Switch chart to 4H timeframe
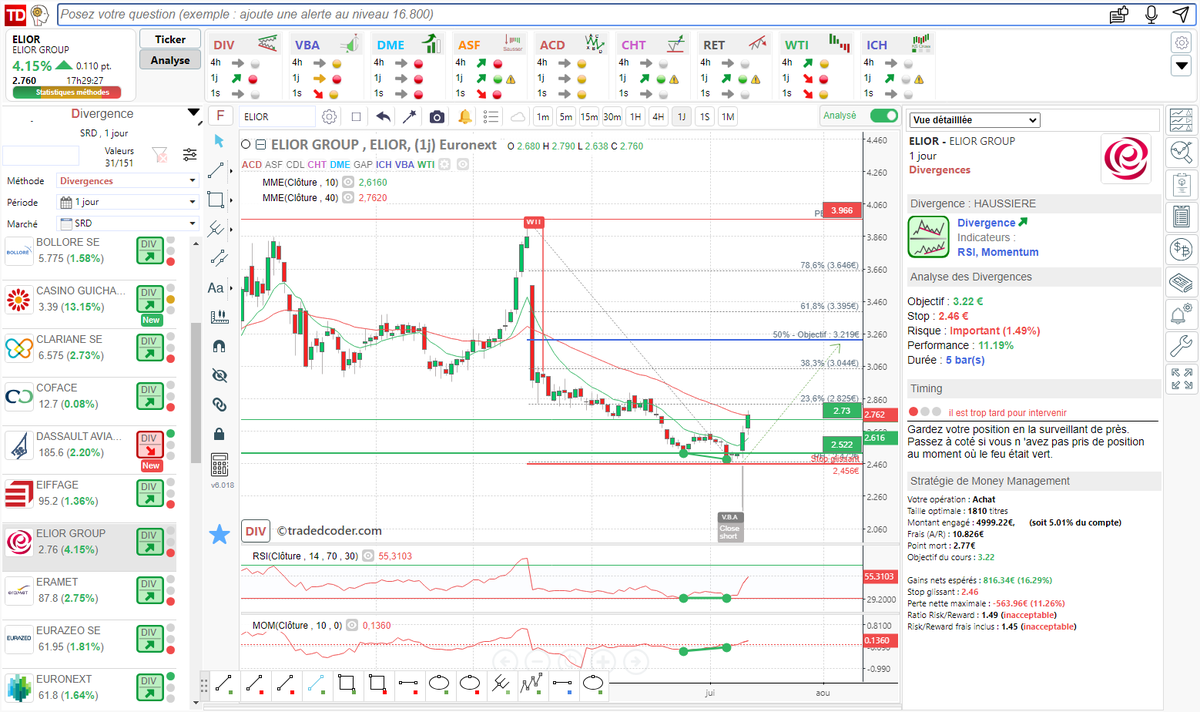Viewport: 1200px width, 712px height. point(658,116)
